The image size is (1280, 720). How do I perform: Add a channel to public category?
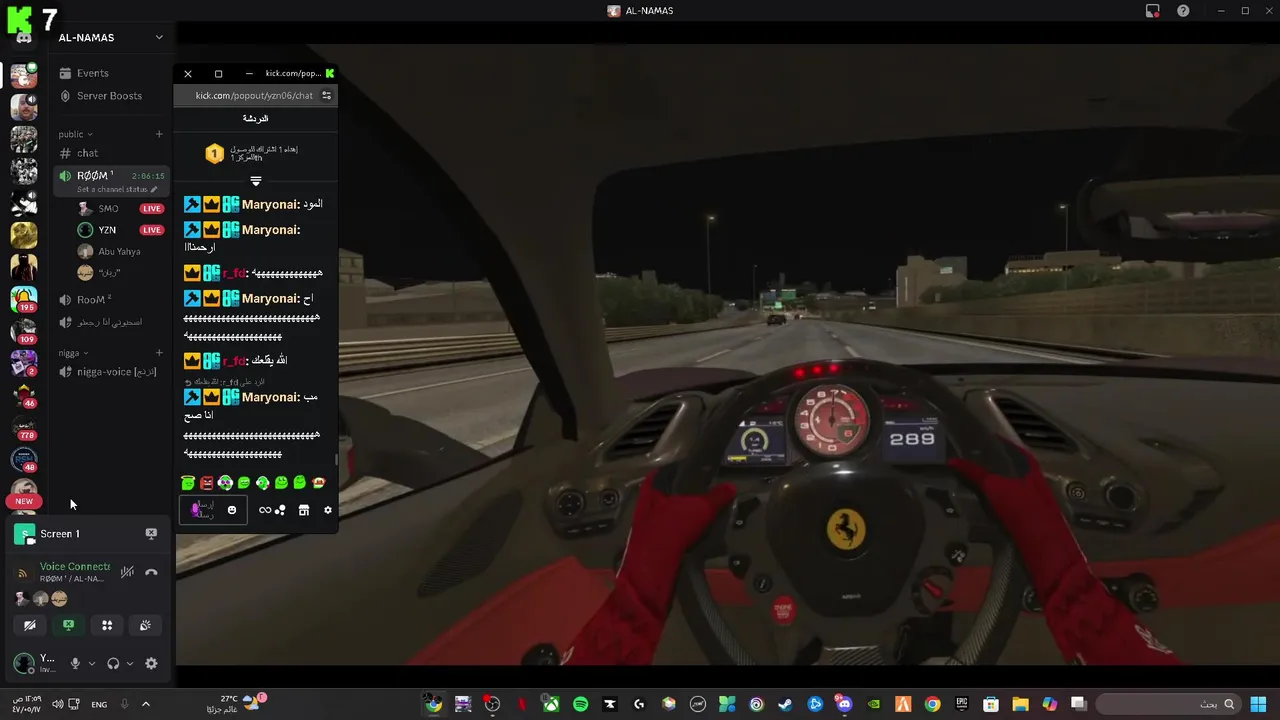coord(159,134)
